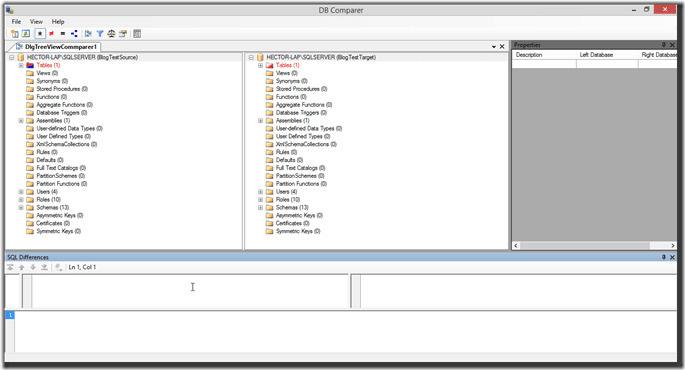
Task: Select Aggregate Functions (0) in left tree
Action: [64, 105]
